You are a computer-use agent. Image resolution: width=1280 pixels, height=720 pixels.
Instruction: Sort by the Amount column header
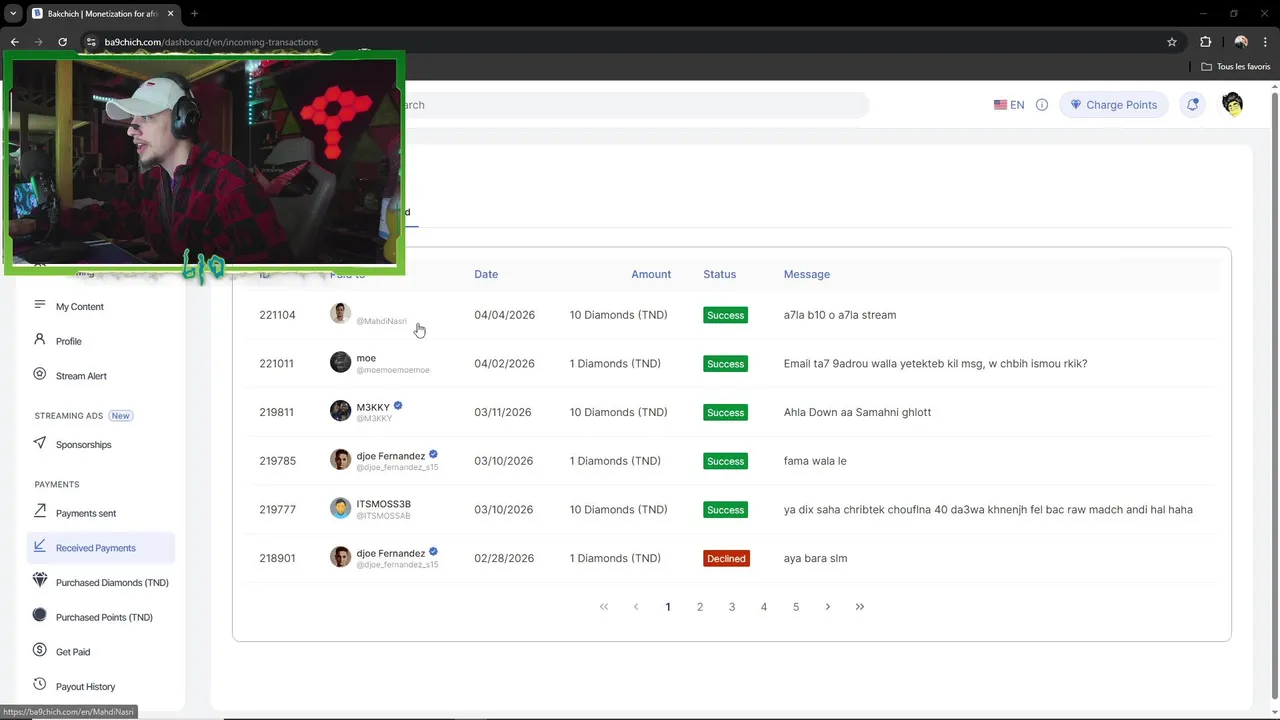pos(651,274)
